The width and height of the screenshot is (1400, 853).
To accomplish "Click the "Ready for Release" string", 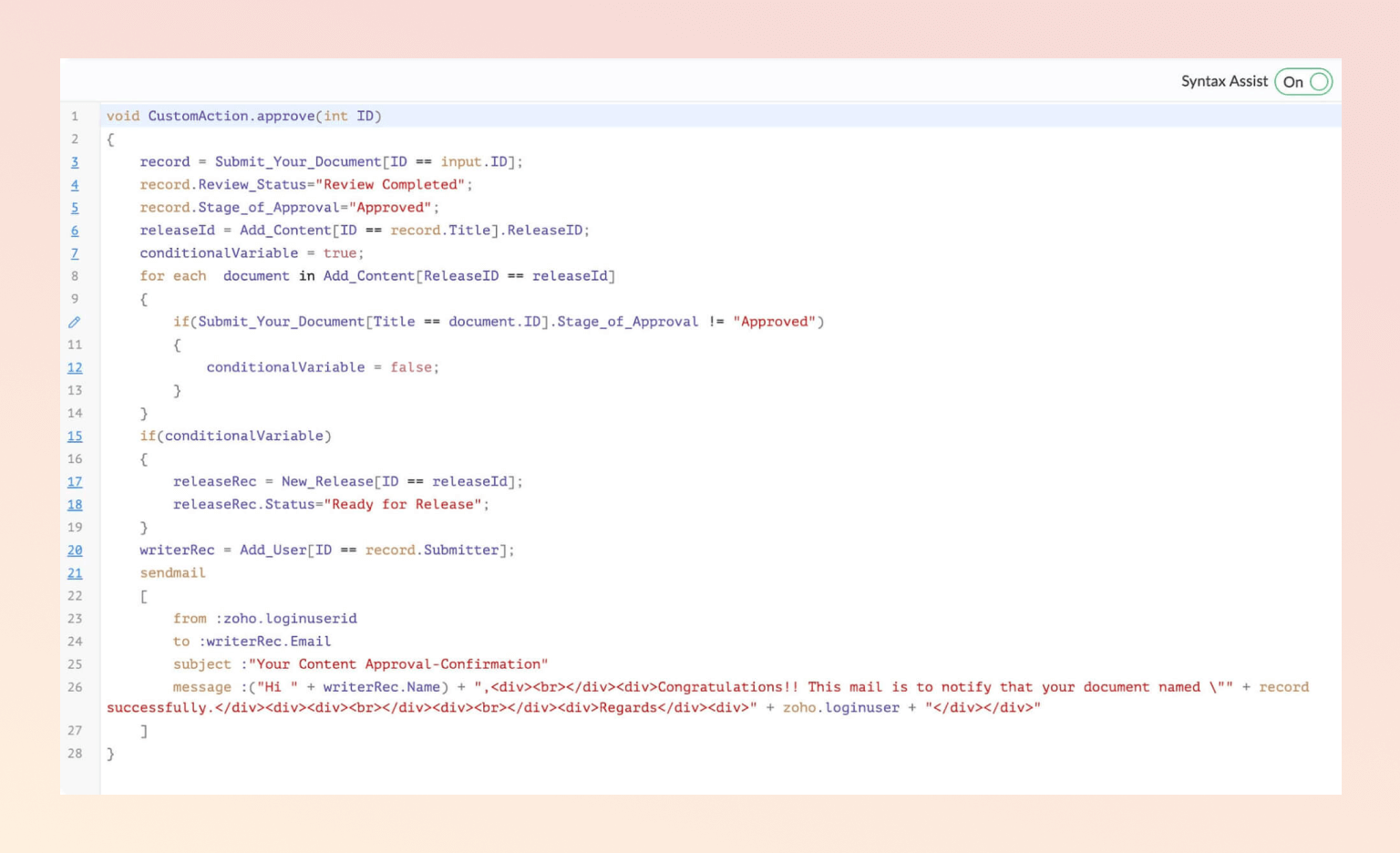I will 402,504.
